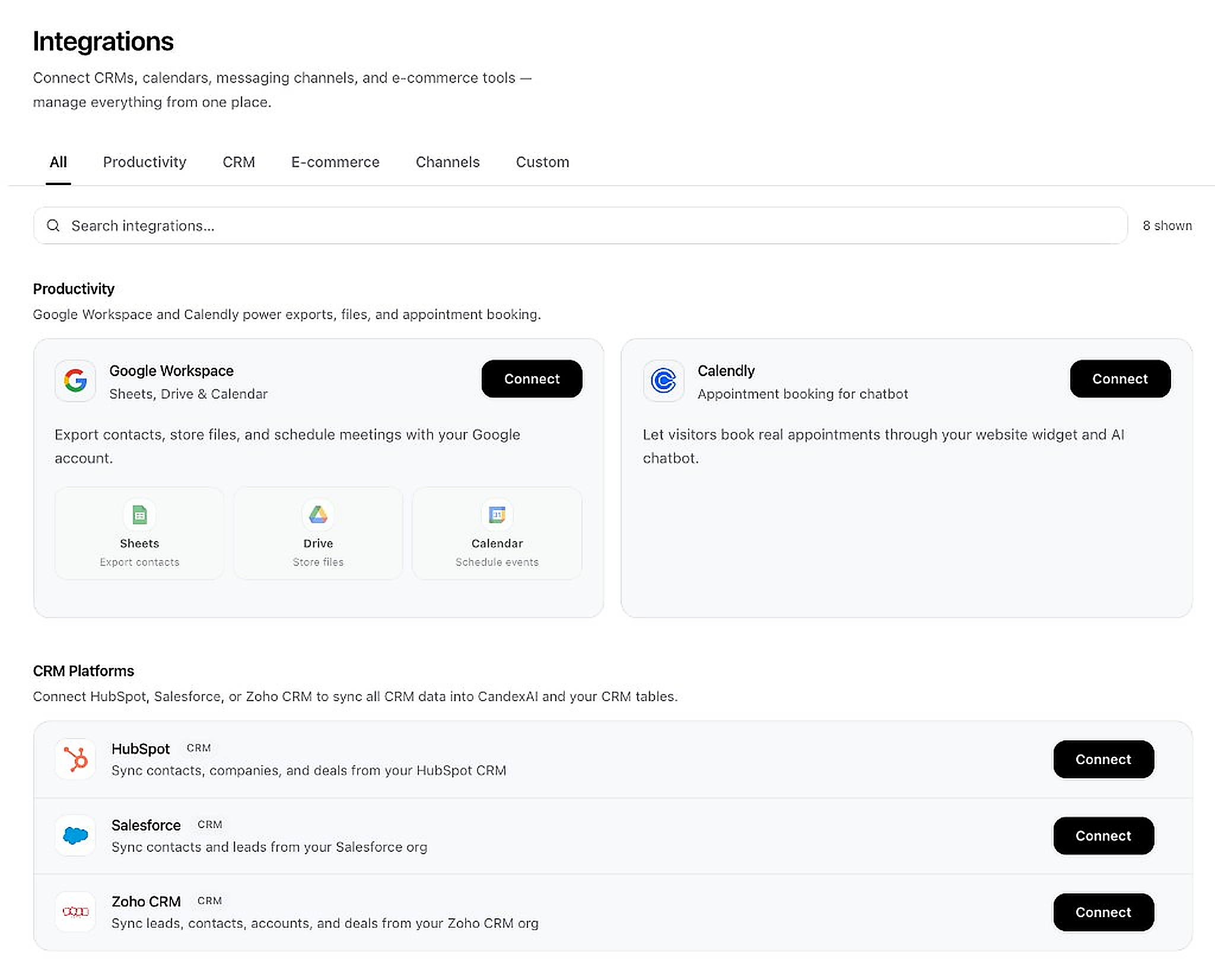This screenshot has width=1215, height=980.
Task: Click the 'Google Workspace' card title
Action: coord(171,371)
